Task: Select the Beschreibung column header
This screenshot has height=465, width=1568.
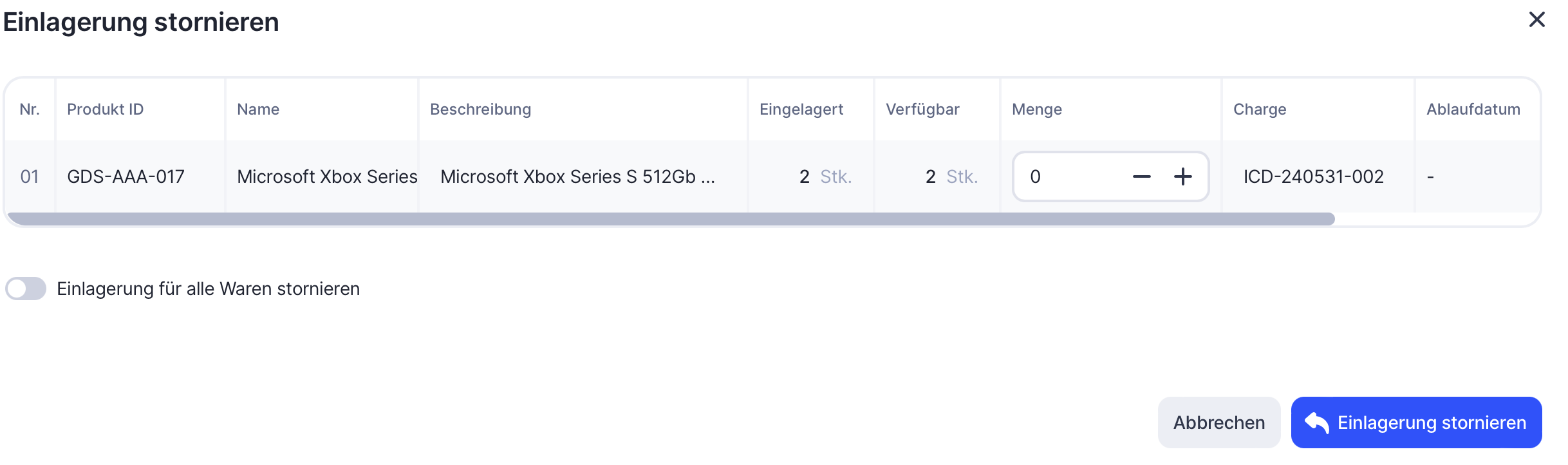Action: pos(480,109)
